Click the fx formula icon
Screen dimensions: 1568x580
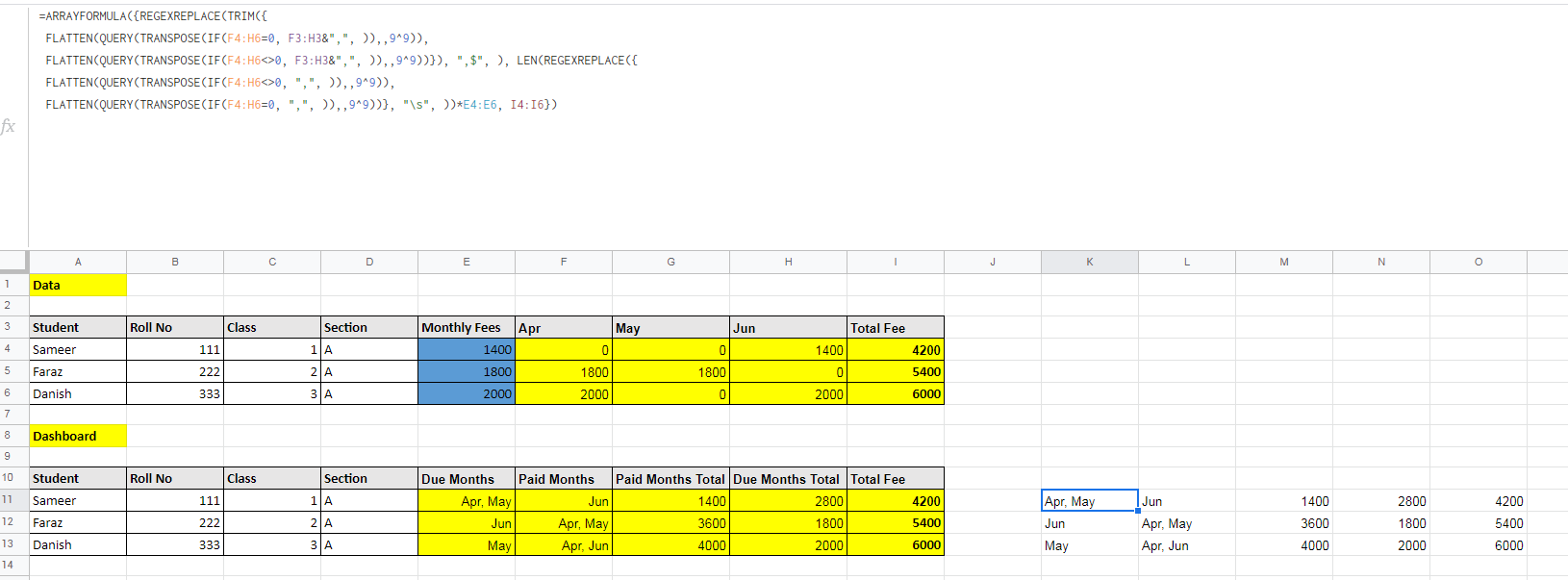(8, 126)
